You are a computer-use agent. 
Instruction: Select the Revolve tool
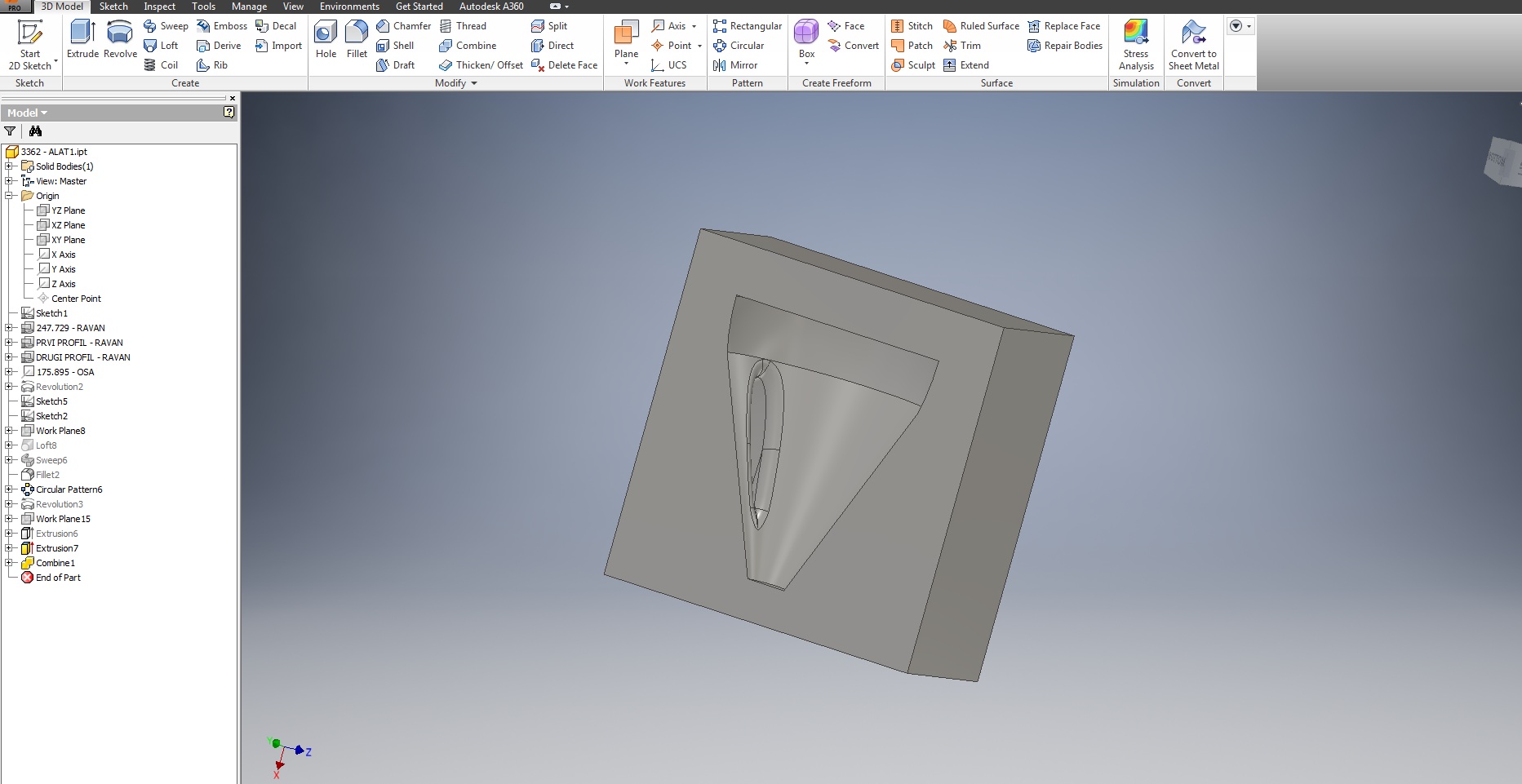coord(119,38)
